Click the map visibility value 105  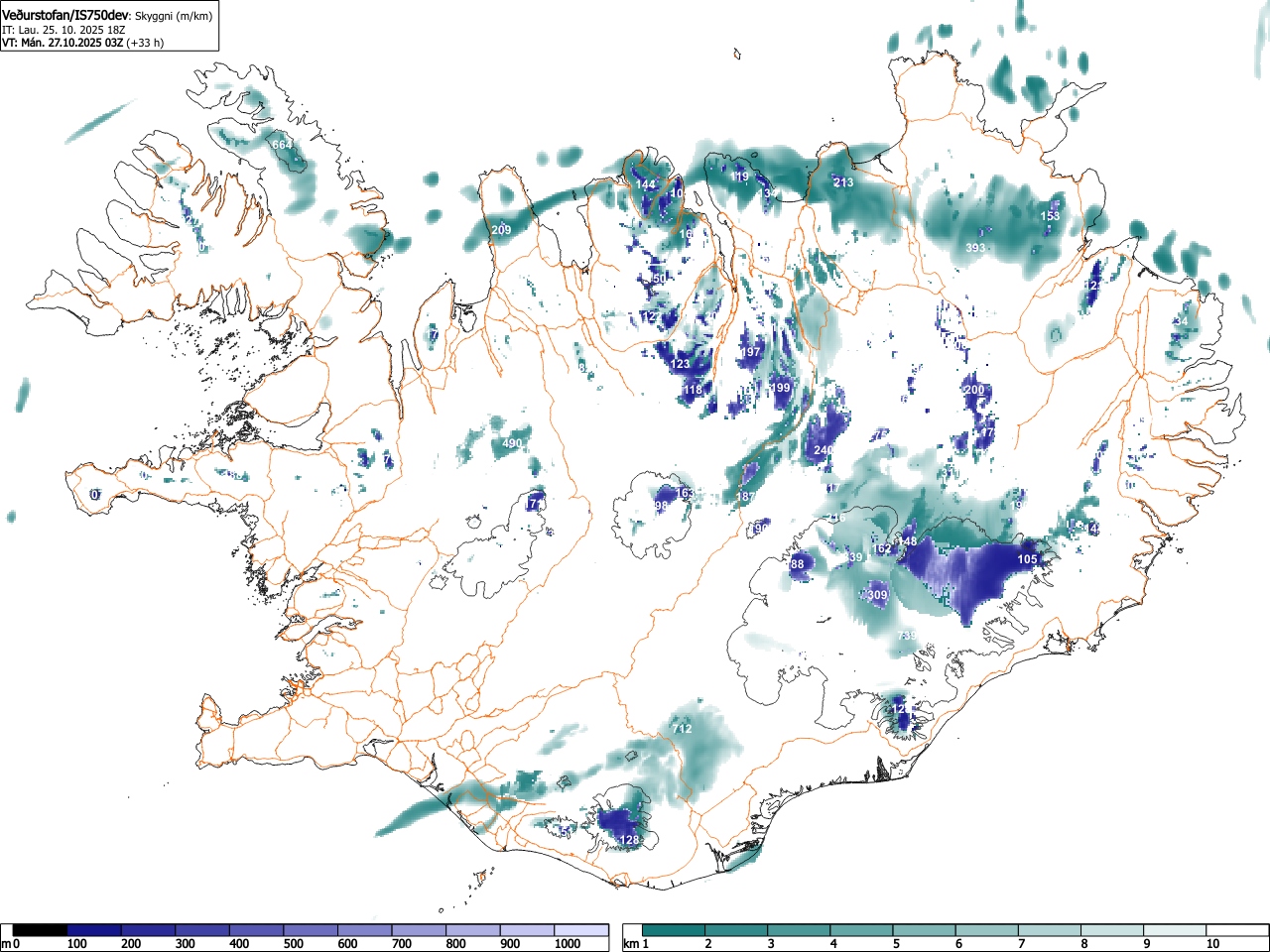(1027, 560)
